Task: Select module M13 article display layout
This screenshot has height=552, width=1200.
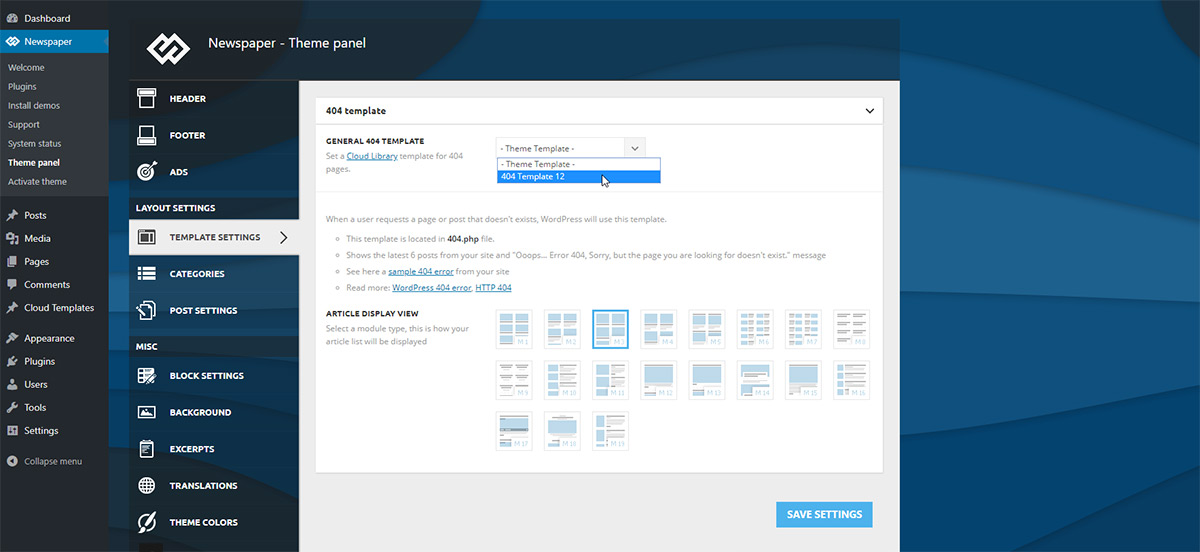Action: pyautogui.click(x=707, y=380)
